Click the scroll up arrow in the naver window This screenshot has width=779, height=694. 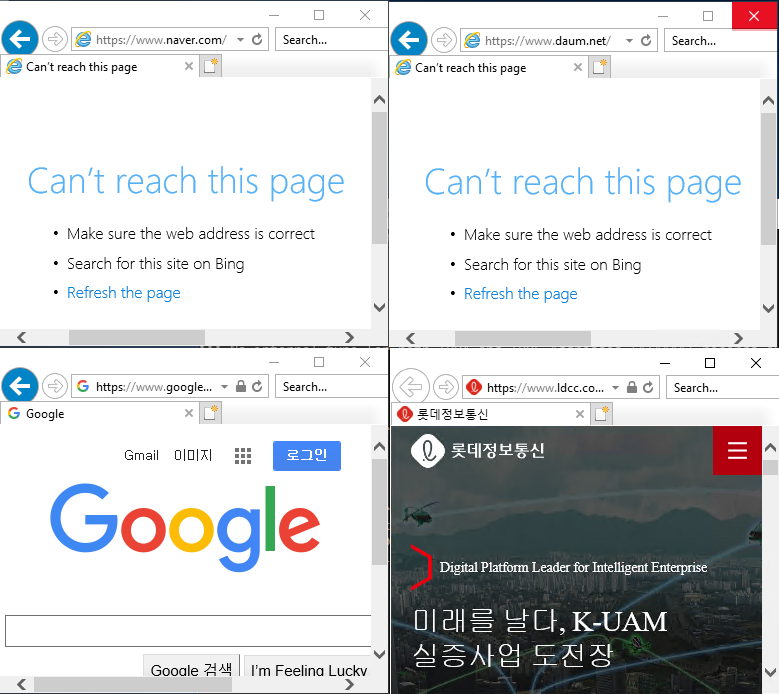click(379, 99)
